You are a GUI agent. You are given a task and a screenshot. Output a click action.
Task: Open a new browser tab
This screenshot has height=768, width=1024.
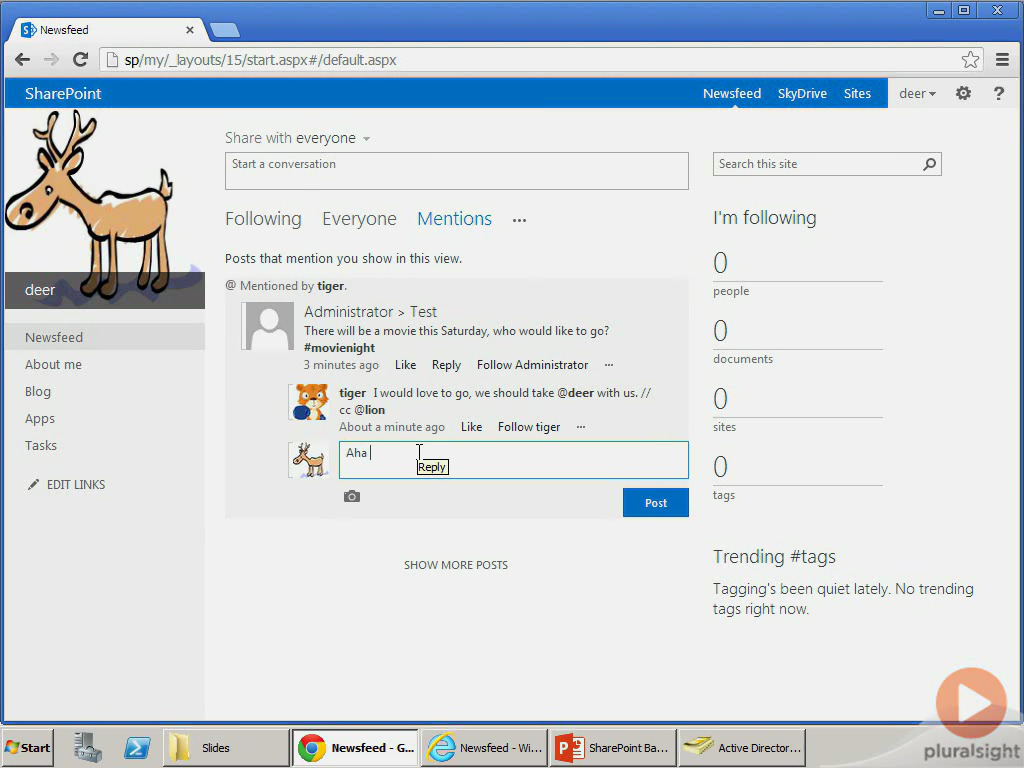coord(225,30)
